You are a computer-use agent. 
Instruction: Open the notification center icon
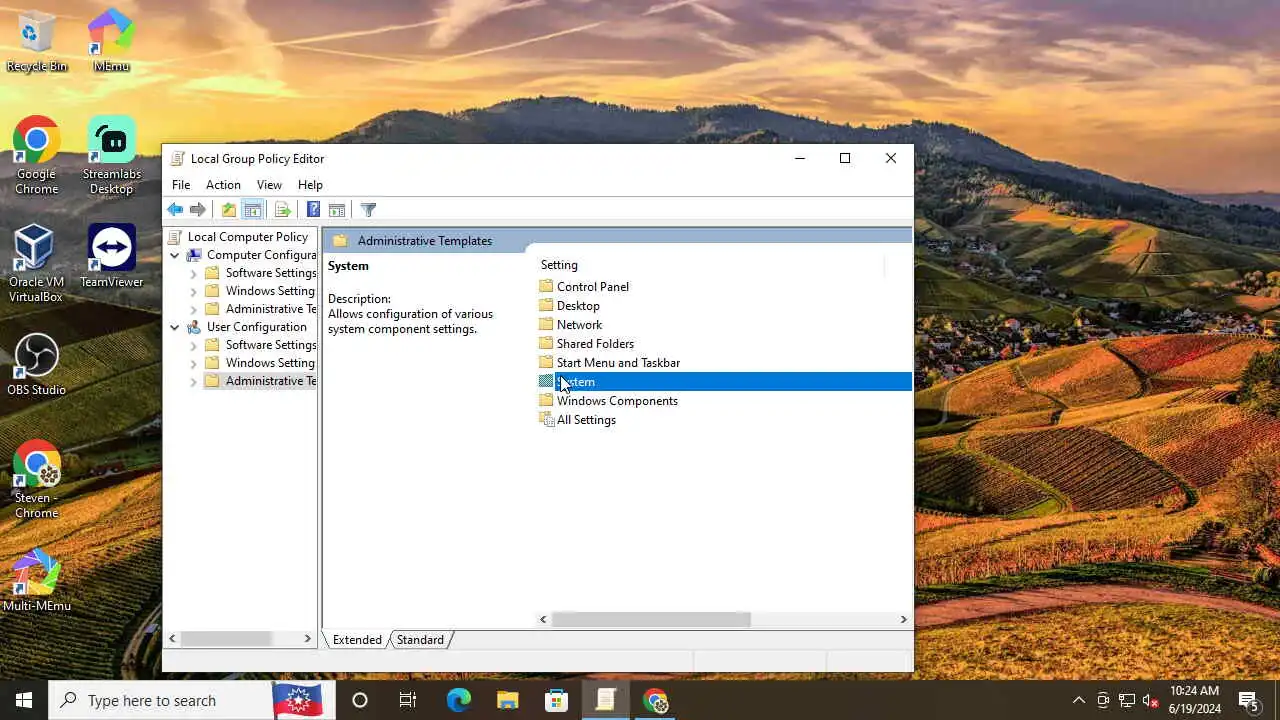[x=1249, y=700]
